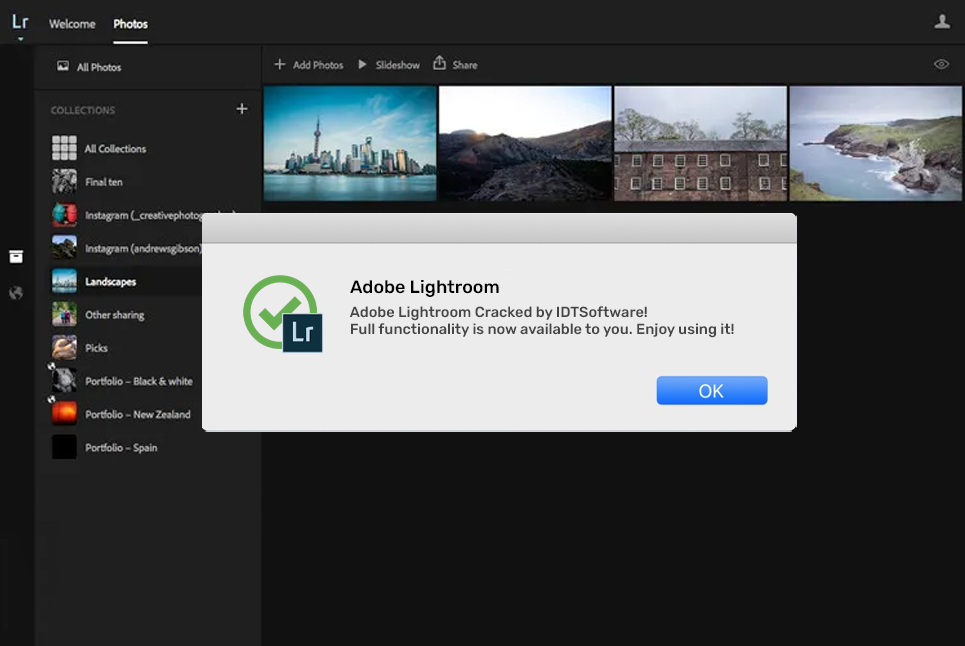
Task: Click the All Collections grid icon
Action: pyautogui.click(x=64, y=148)
